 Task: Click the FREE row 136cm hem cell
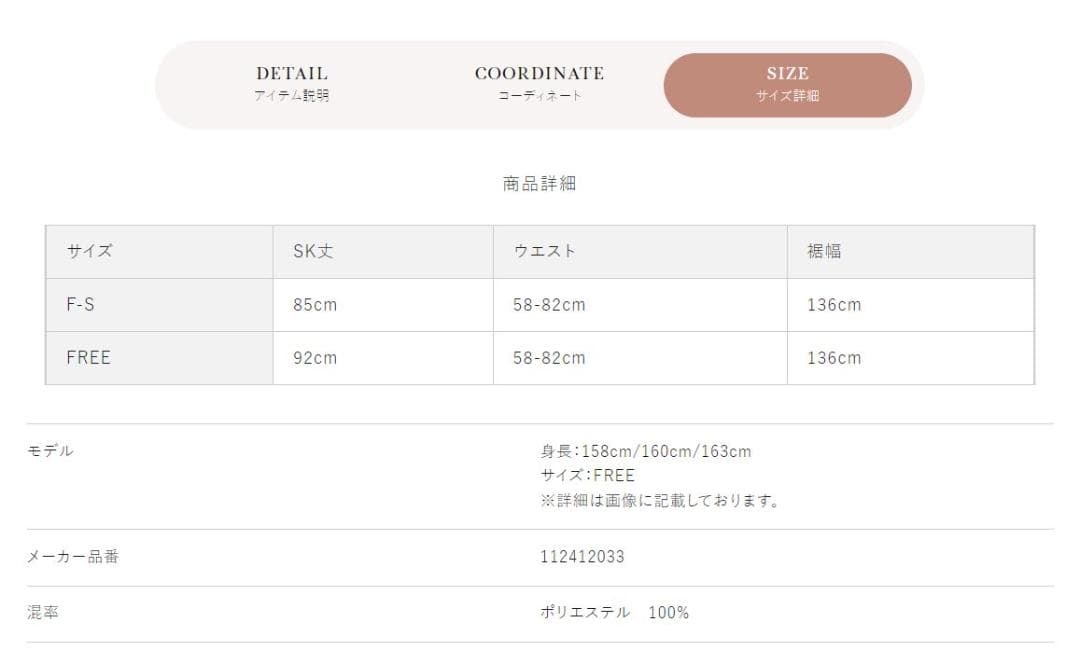click(911, 357)
